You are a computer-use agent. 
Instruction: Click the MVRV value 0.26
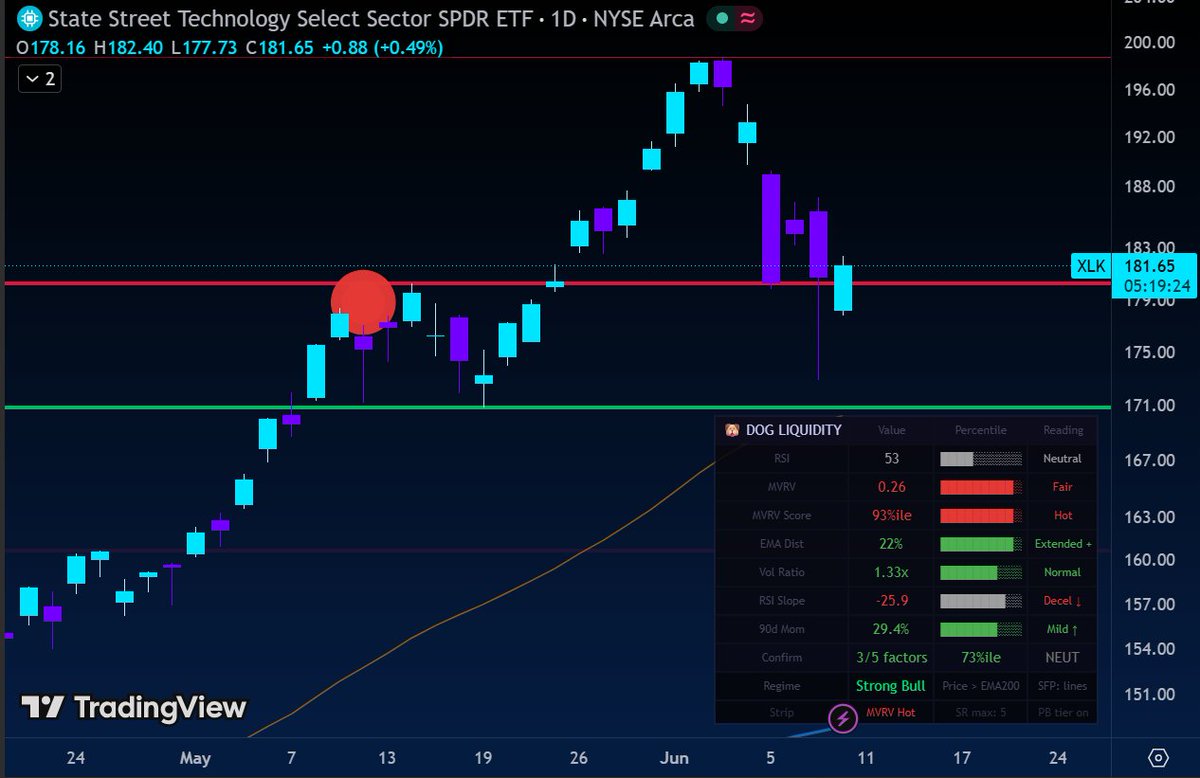pos(891,487)
